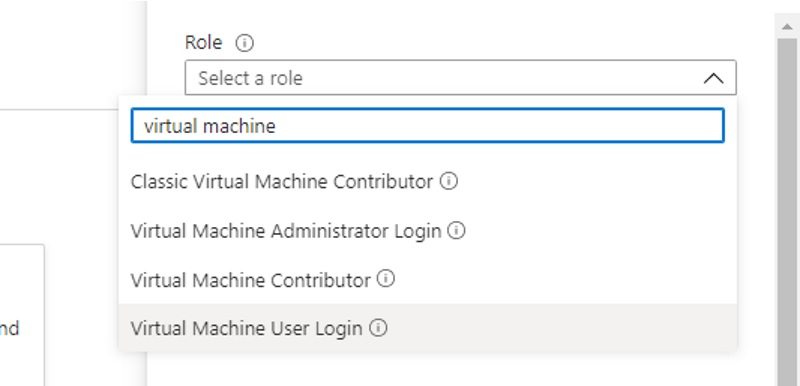
Task: Pick Virtual Machine Contributor role
Action: click(x=428, y=279)
